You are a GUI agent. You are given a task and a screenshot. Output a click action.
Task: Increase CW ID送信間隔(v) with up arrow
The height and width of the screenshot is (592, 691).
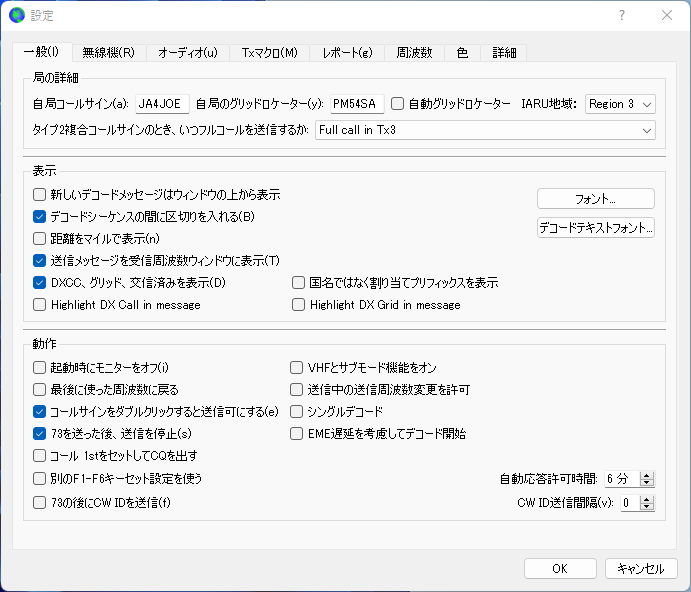[646, 499]
